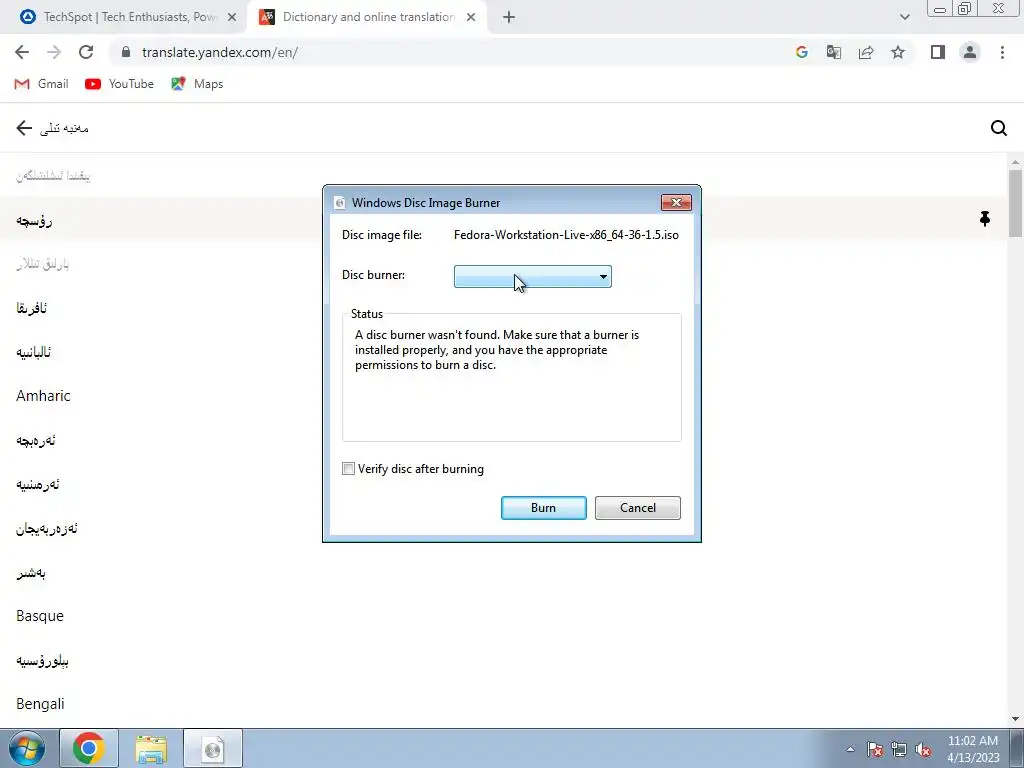Reload the Yandex Translate page
1024x768 pixels.
point(86,52)
